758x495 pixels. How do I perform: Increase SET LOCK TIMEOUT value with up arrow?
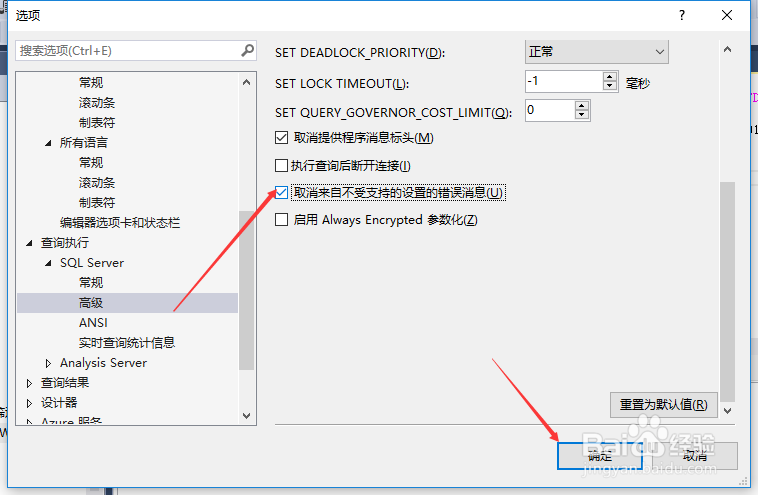(610, 77)
